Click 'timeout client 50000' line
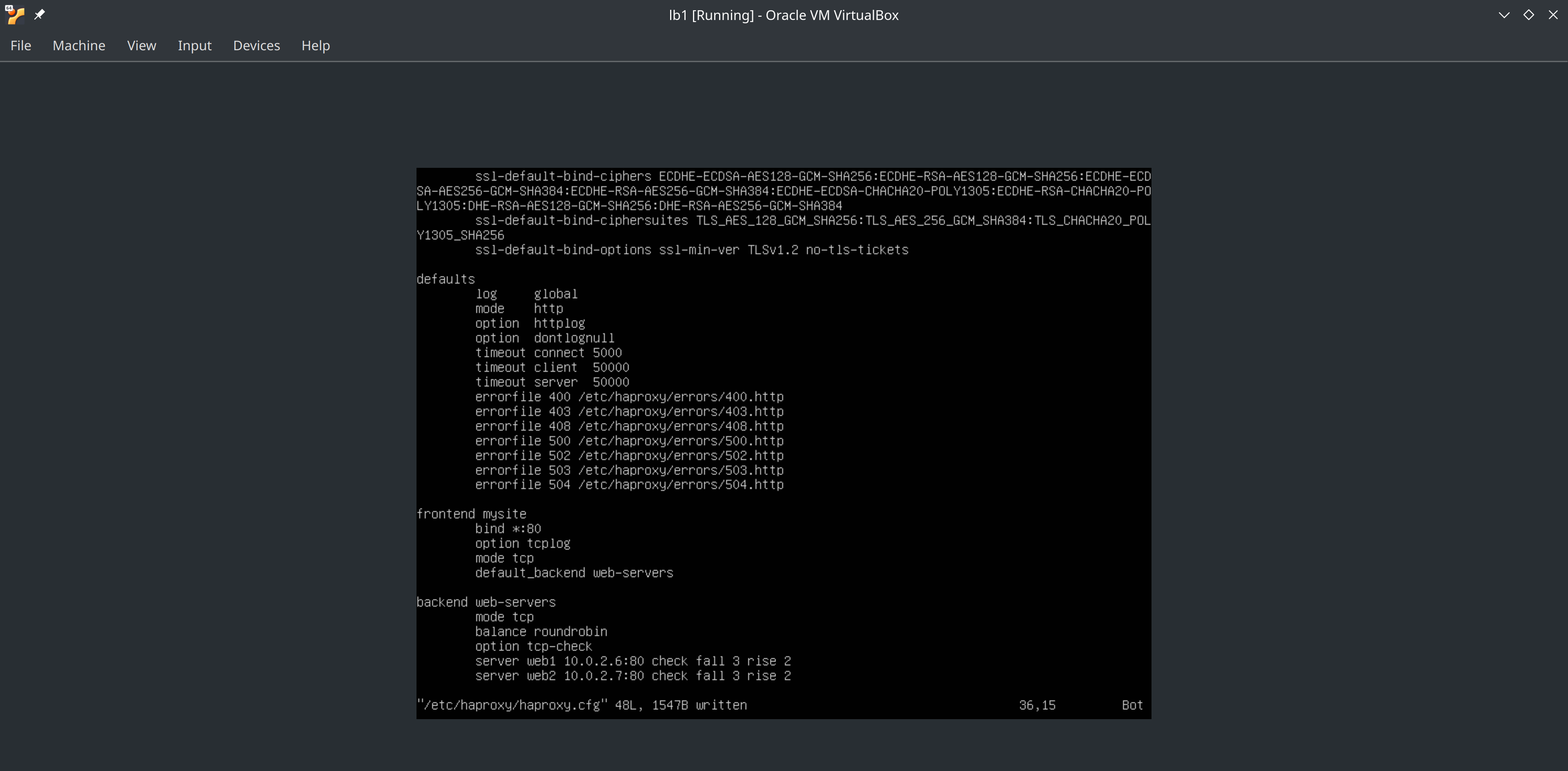 point(552,368)
